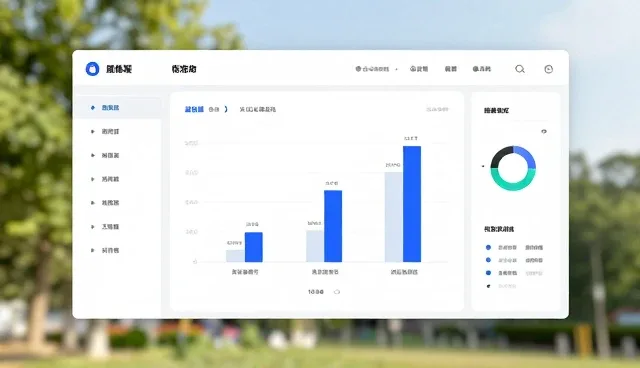
Task: Click the shortest blue bar in the chart
Action: (x=254, y=247)
